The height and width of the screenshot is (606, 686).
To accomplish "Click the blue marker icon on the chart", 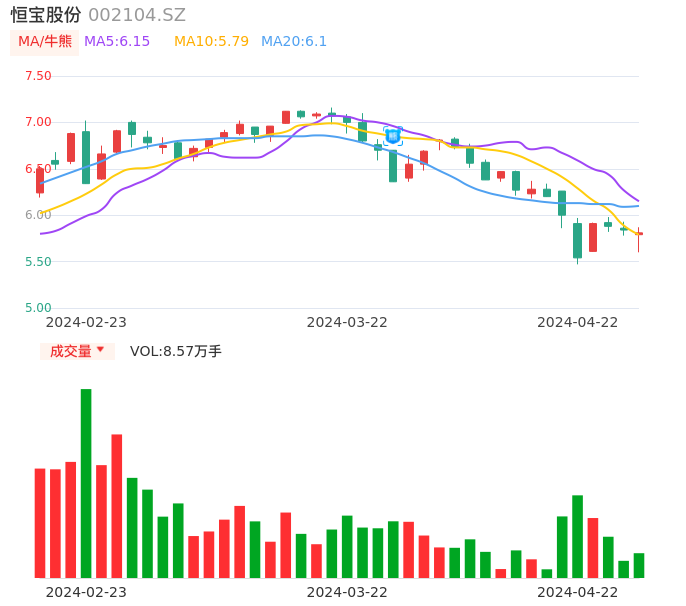I will pos(393,135).
